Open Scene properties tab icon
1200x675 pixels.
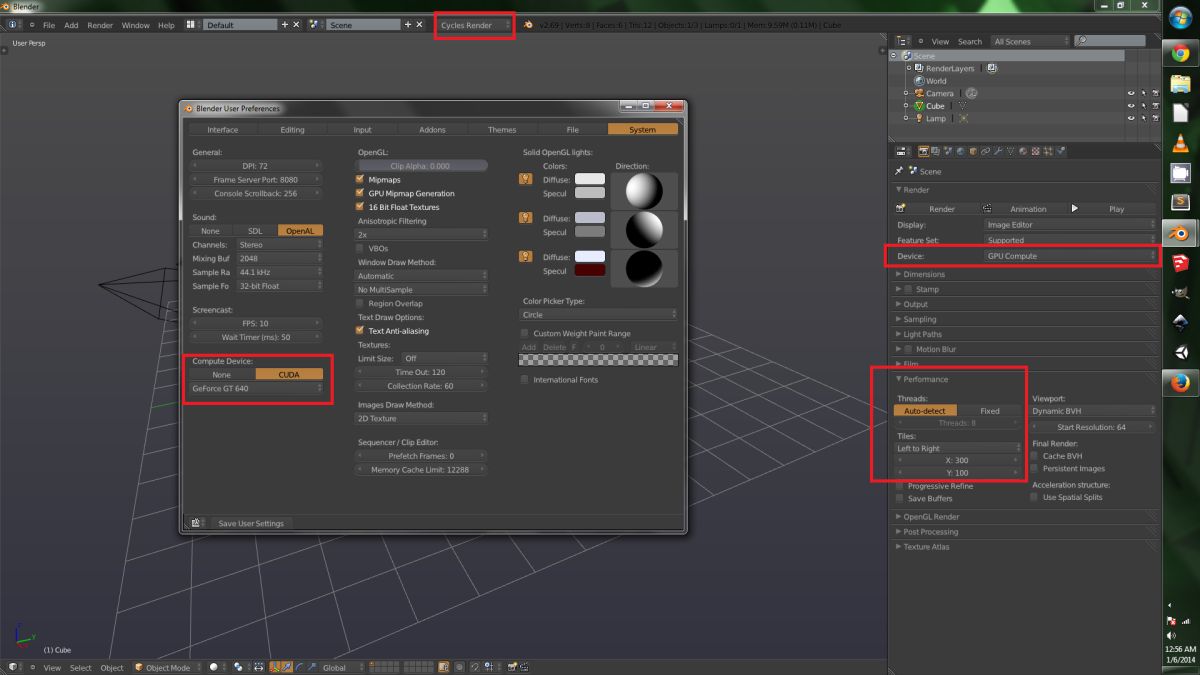(948, 151)
